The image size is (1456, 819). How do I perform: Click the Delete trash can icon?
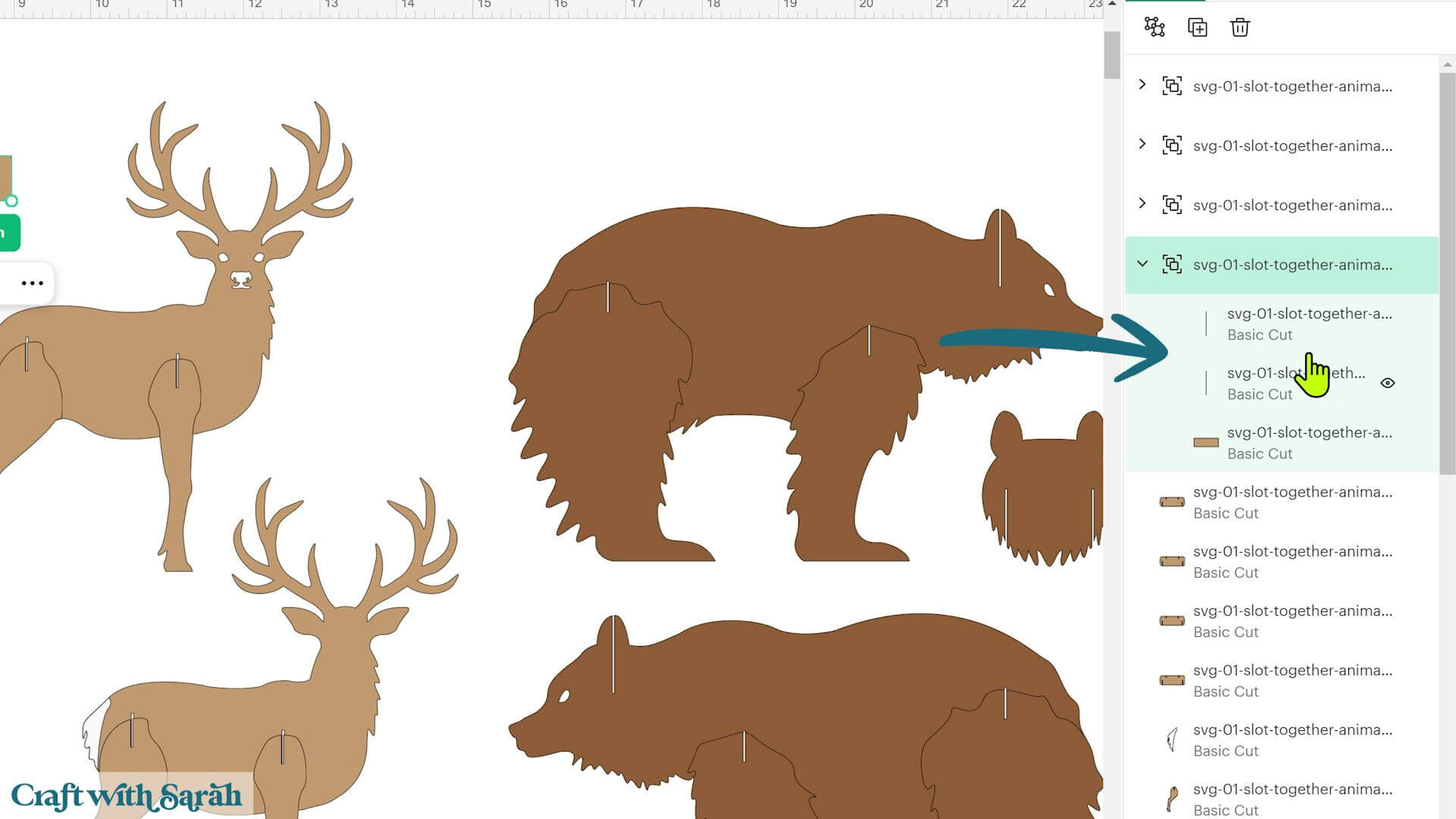click(x=1240, y=27)
